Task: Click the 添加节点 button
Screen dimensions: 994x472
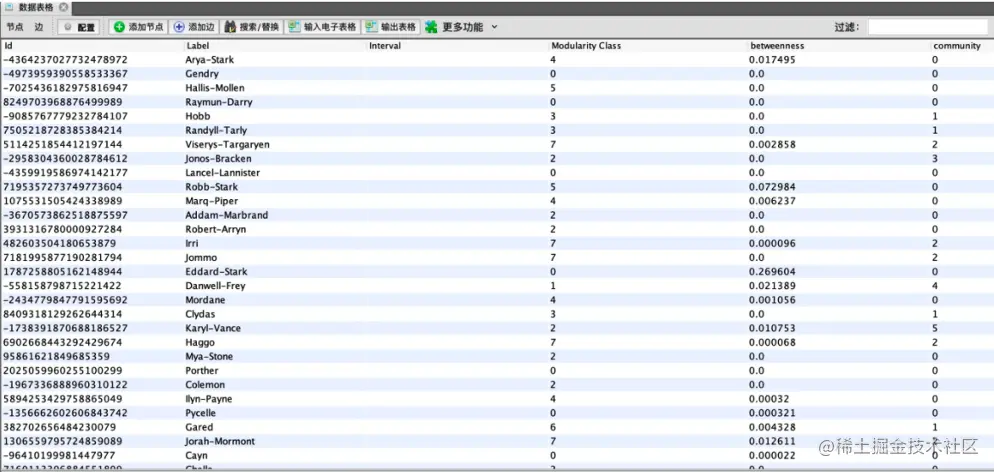Action: pos(138,27)
